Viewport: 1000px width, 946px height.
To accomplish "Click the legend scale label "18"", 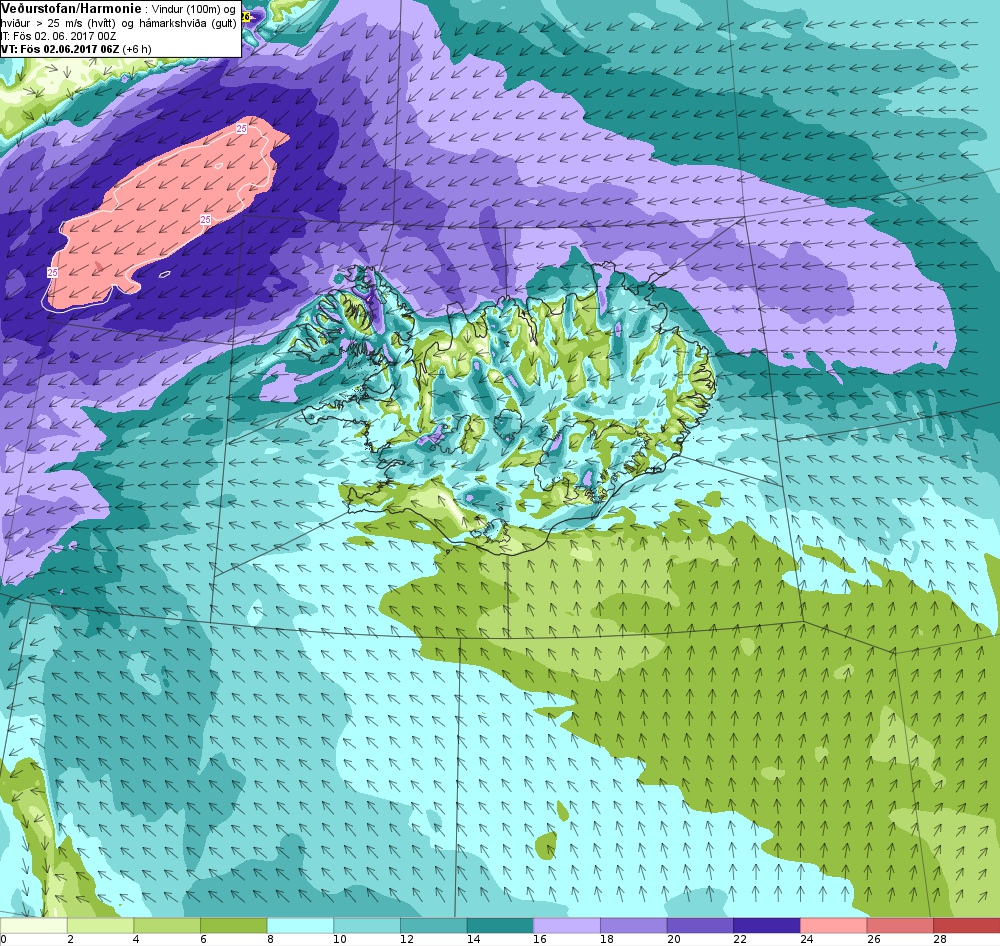I will 607,939.
